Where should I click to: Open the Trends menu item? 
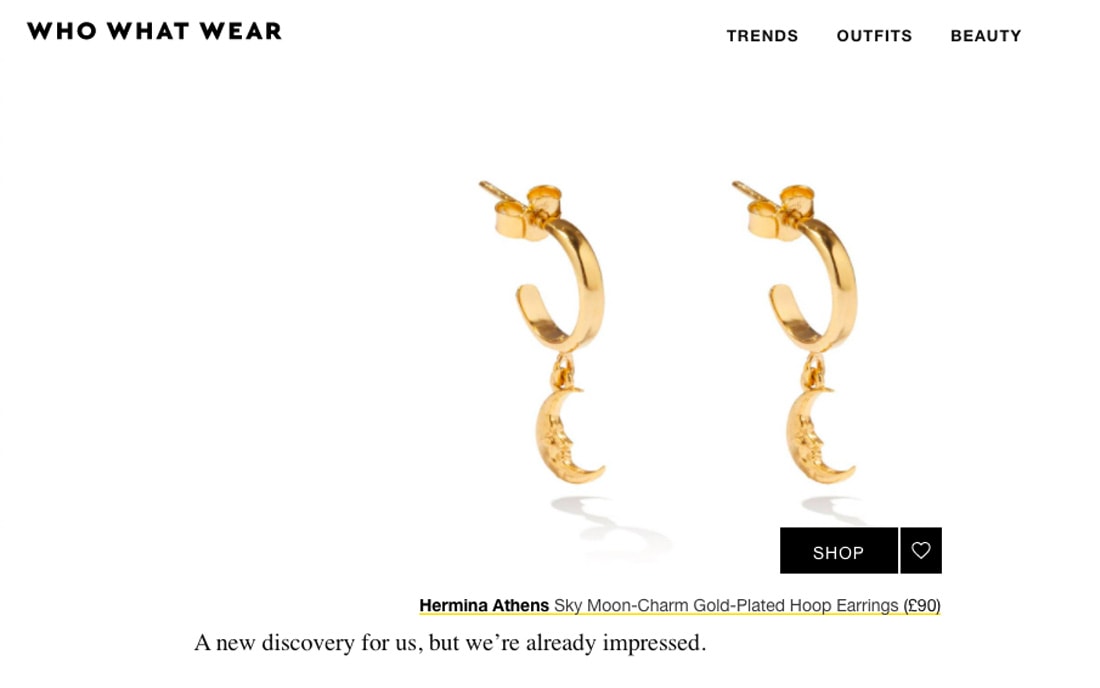click(762, 36)
